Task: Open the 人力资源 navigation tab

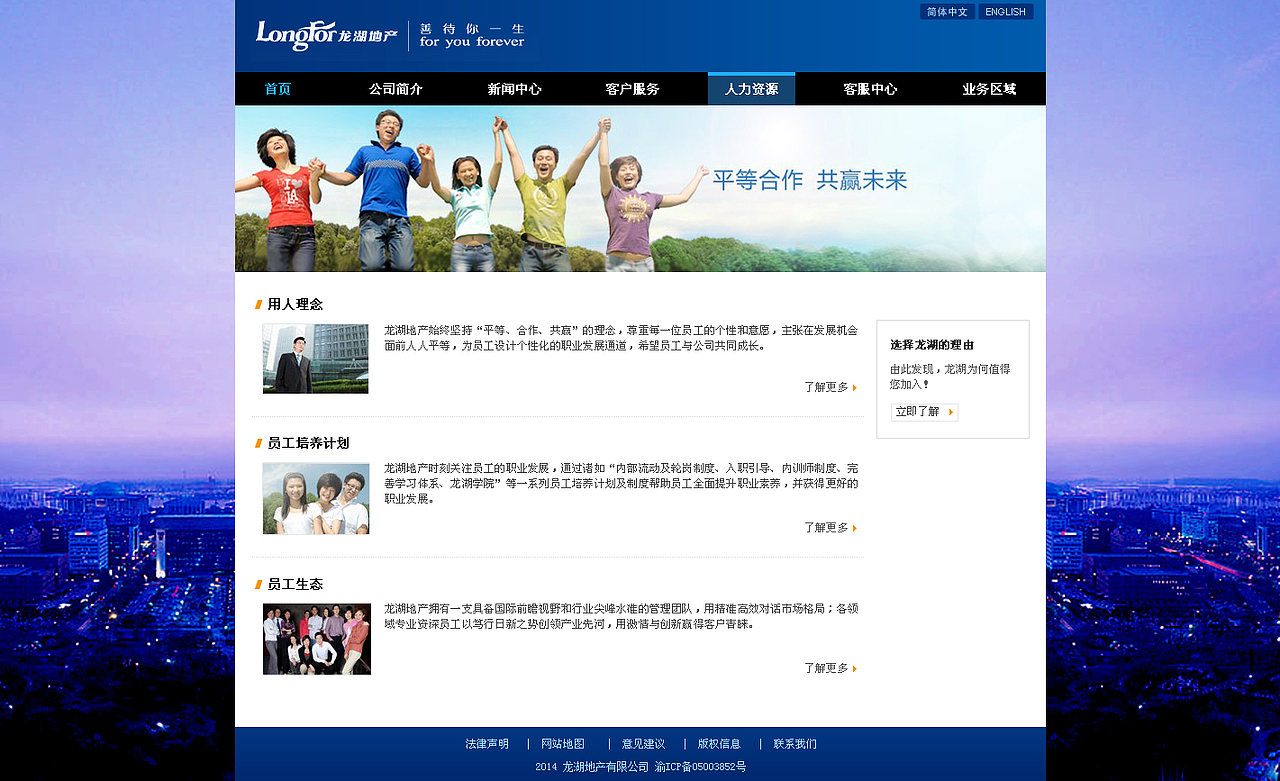Action: coord(751,88)
